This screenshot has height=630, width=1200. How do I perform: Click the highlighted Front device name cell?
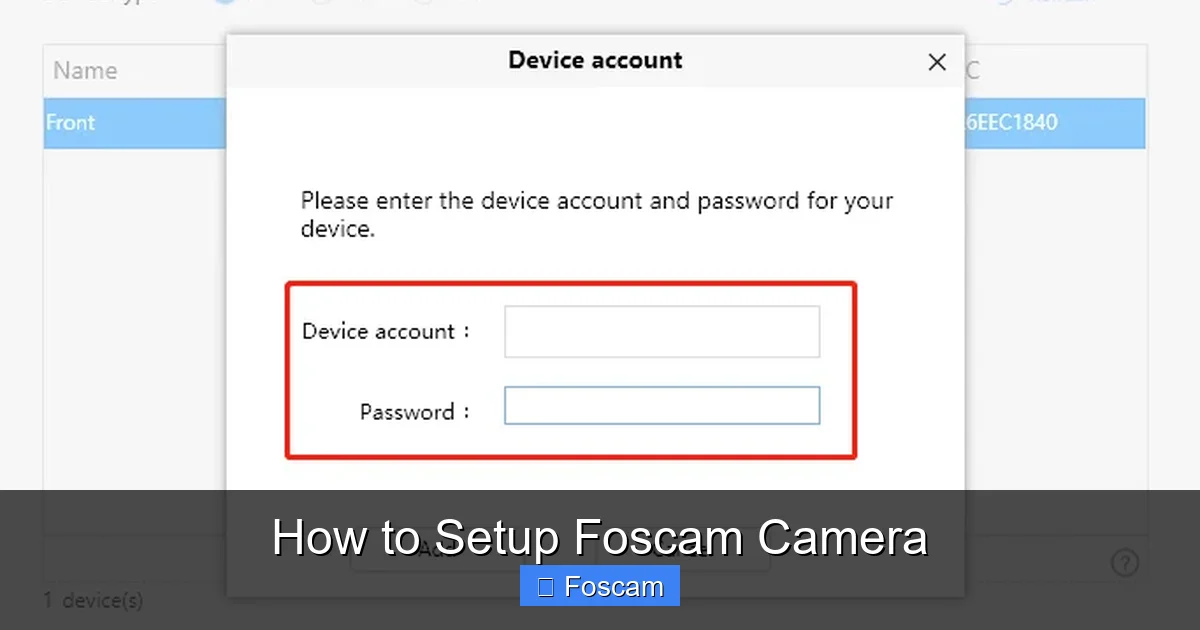click(70, 122)
